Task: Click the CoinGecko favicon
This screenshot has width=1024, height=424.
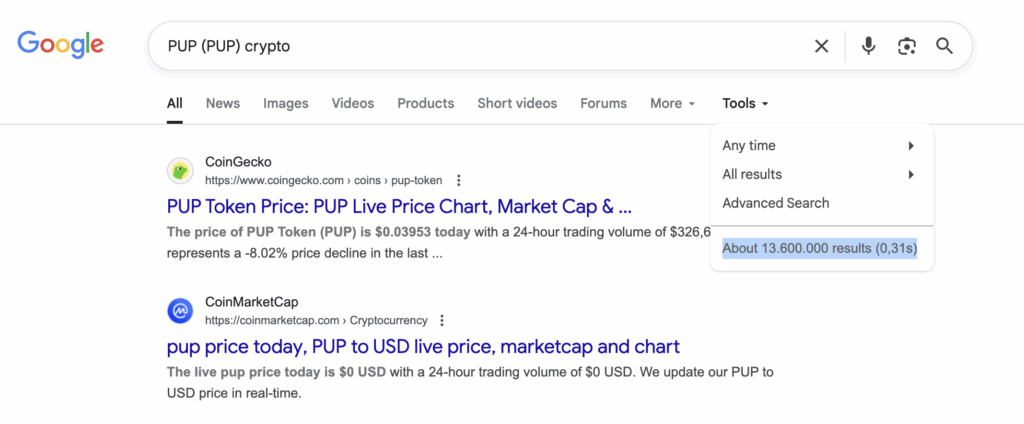Action: (180, 171)
